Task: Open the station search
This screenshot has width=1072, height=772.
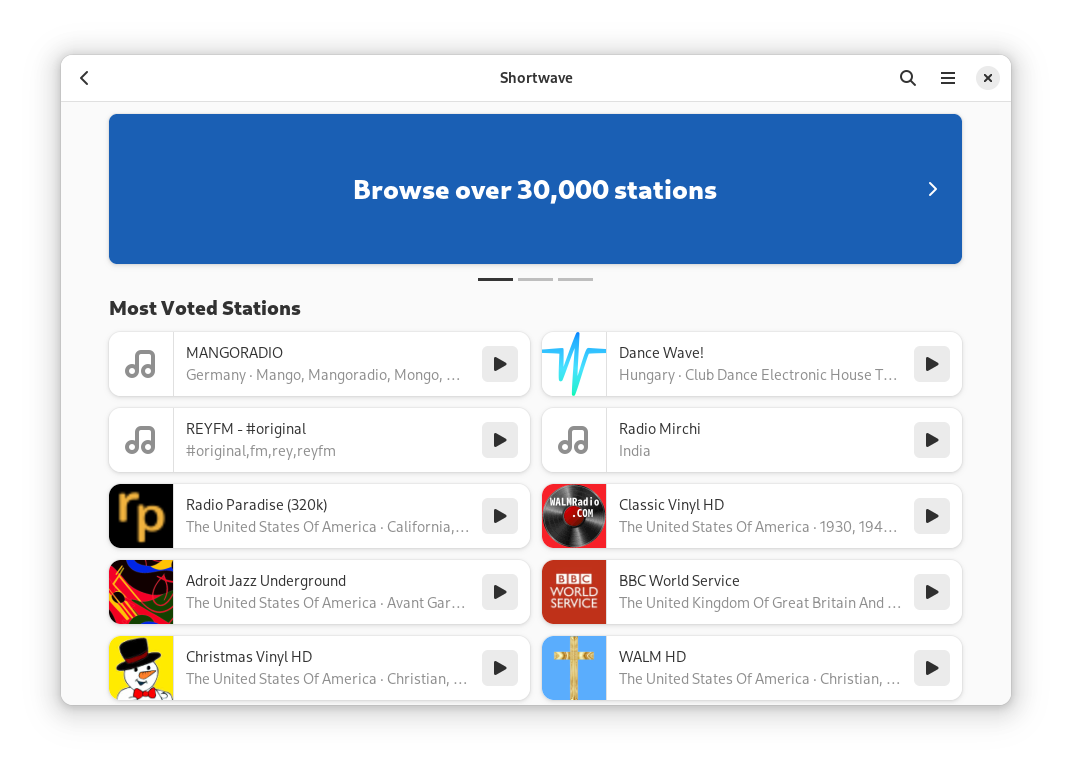Action: (907, 78)
